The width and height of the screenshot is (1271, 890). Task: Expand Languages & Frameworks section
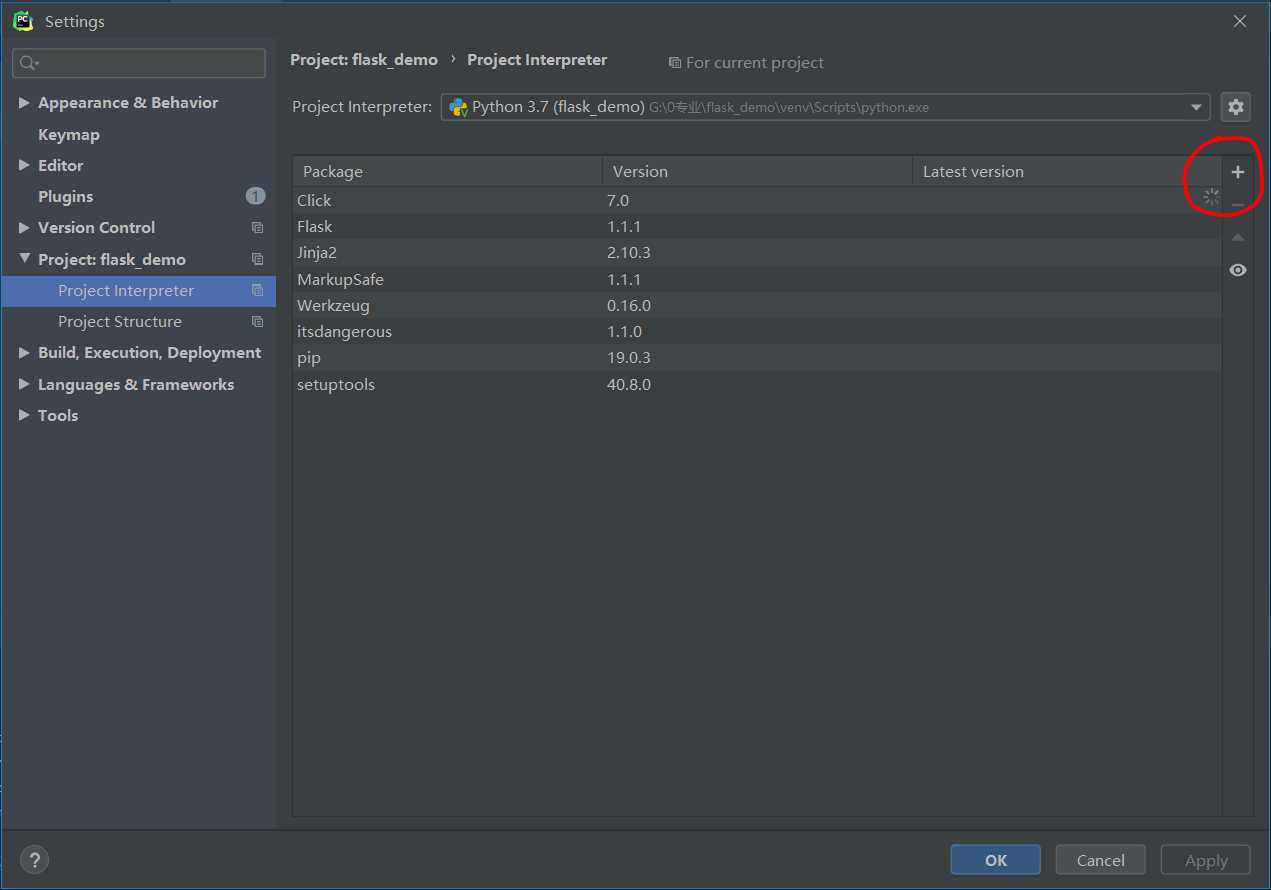(x=24, y=385)
